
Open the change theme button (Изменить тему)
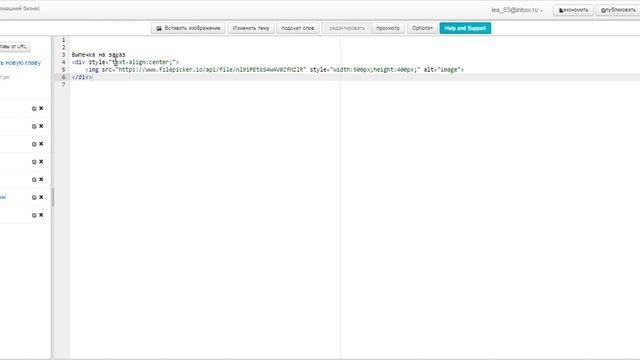click(251, 28)
